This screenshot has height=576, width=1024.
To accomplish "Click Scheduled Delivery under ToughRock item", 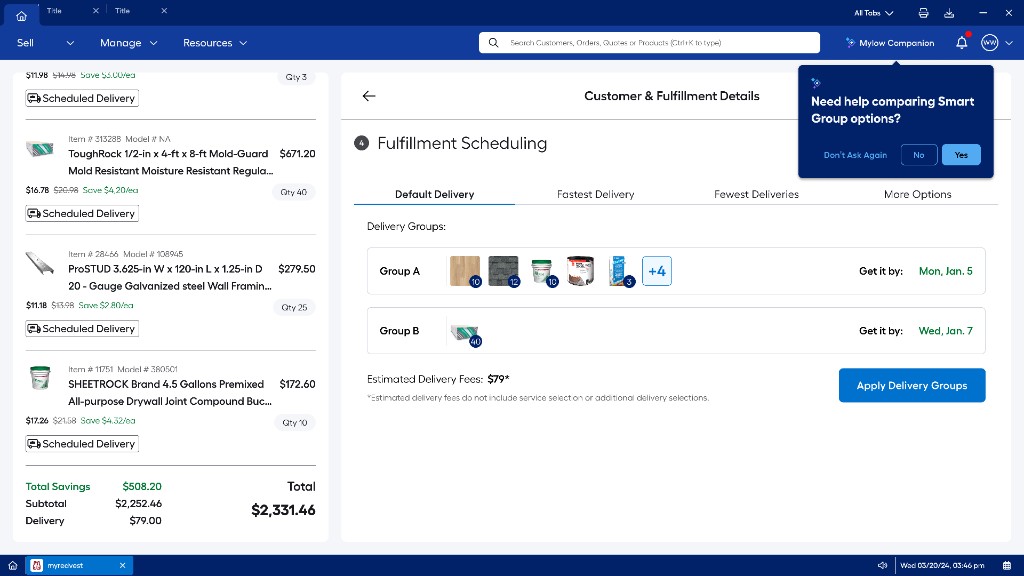I will coord(82,214).
